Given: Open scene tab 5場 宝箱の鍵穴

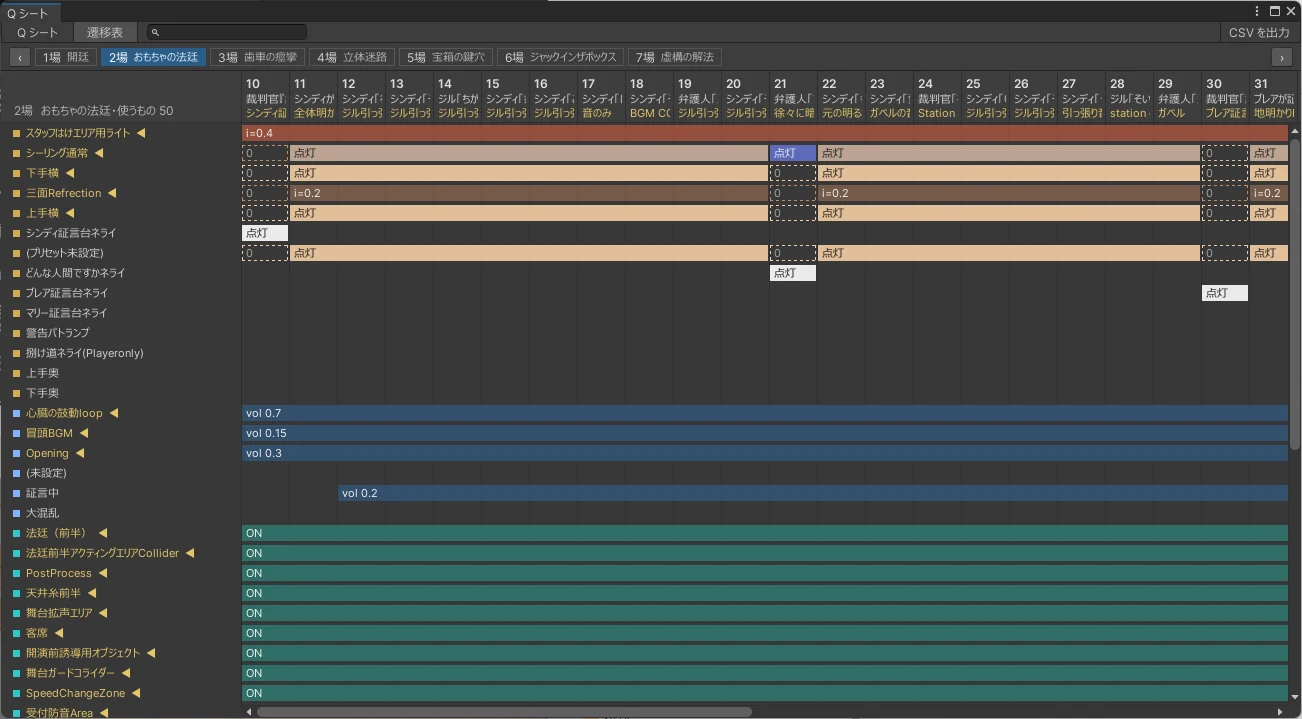Looking at the screenshot, I should tap(446, 57).
